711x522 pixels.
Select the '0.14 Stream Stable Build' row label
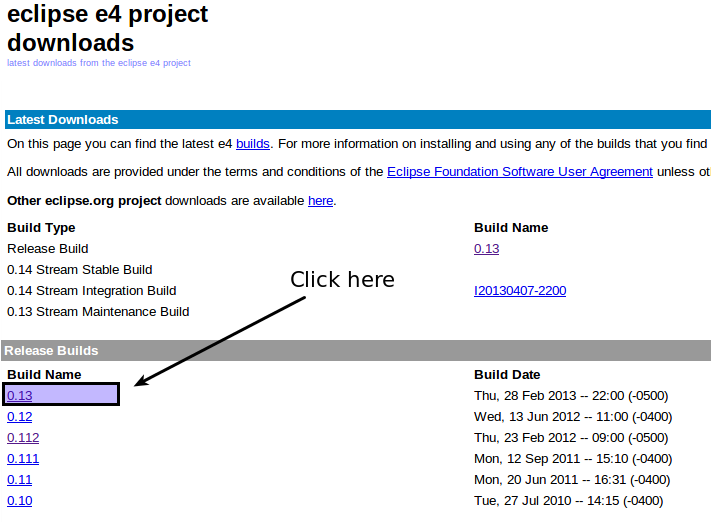click(80, 270)
